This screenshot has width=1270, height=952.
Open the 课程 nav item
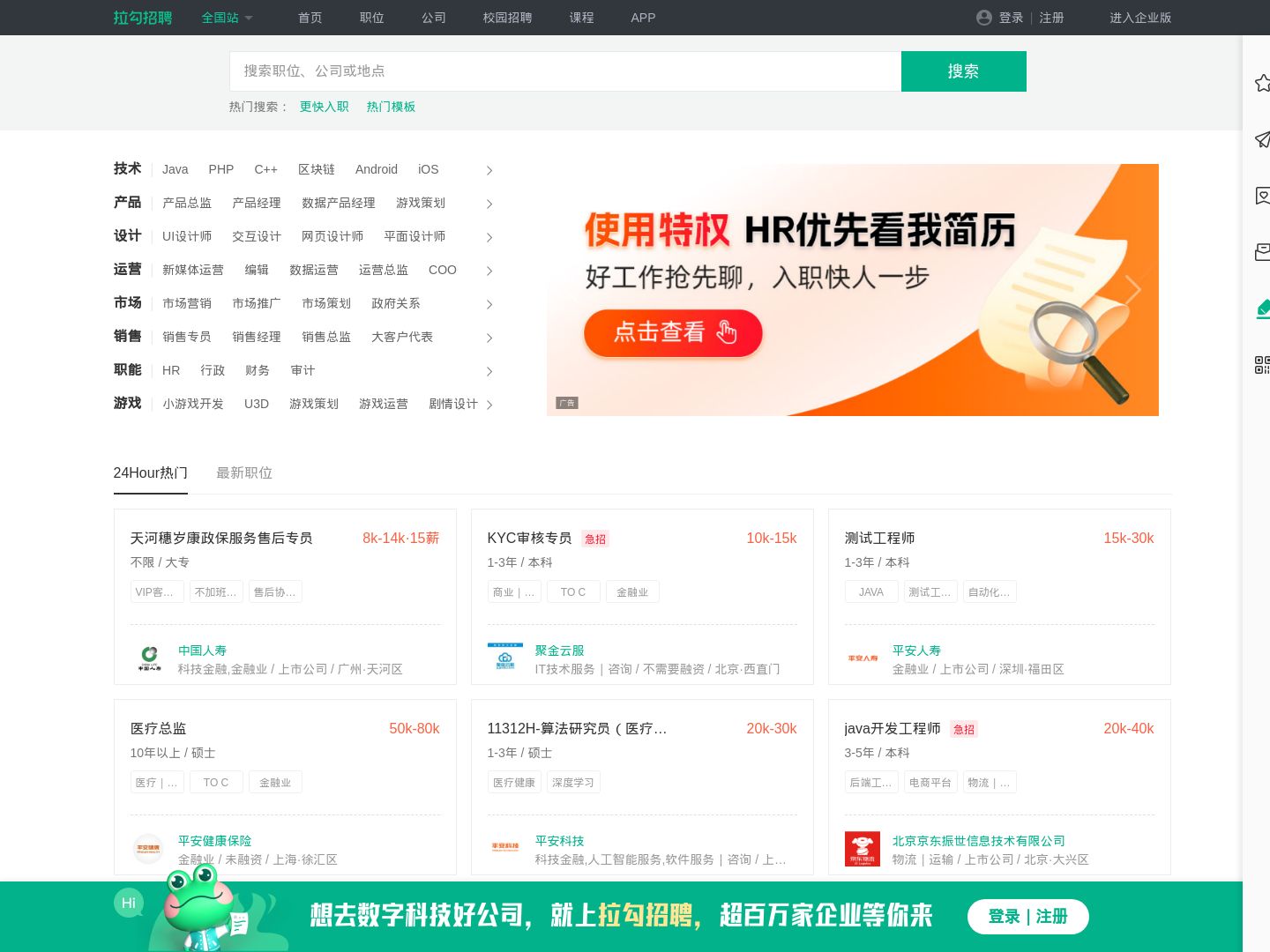(582, 18)
